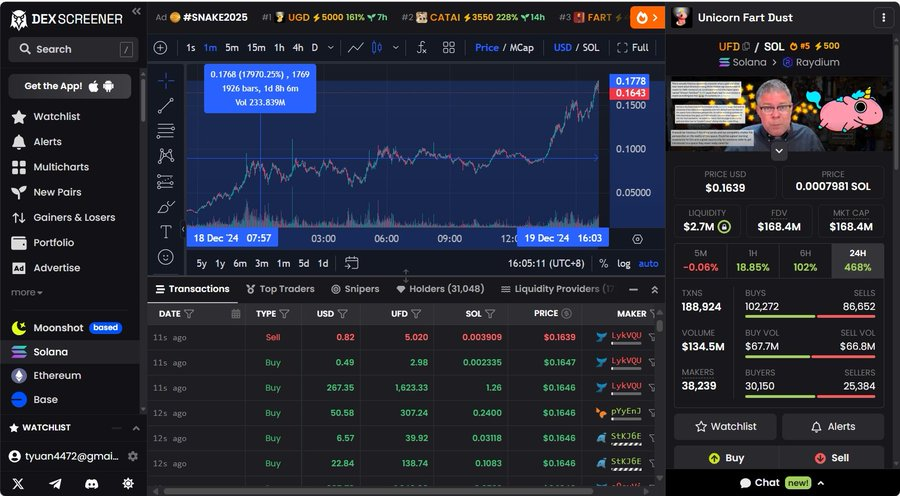The width and height of the screenshot is (900, 496).
Task: Select the 1H stats period
Action: (x=752, y=260)
